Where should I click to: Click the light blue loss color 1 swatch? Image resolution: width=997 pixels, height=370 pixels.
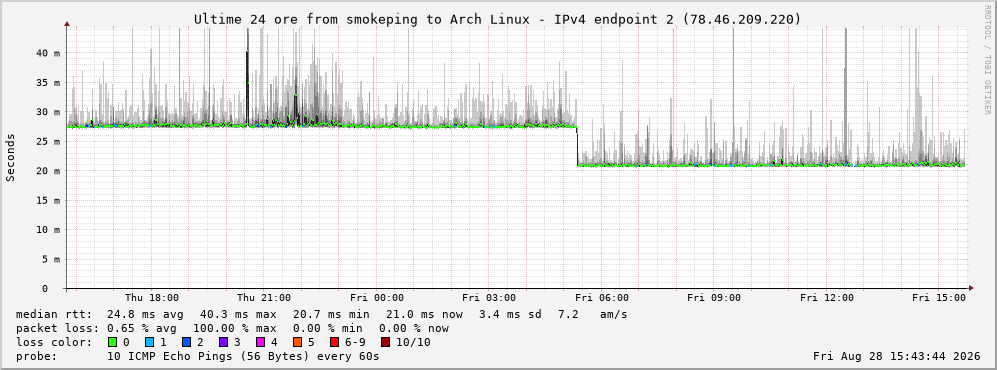point(149,343)
